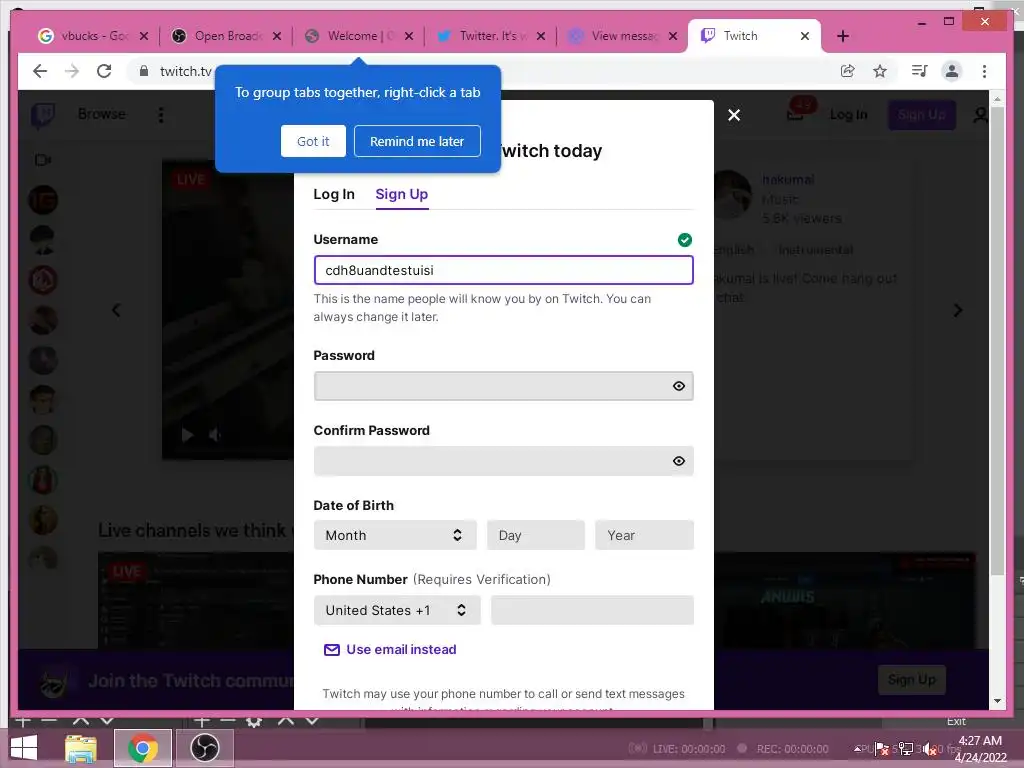Close the vbucks Google tab
Screen dimensions: 1024x768
144,36
